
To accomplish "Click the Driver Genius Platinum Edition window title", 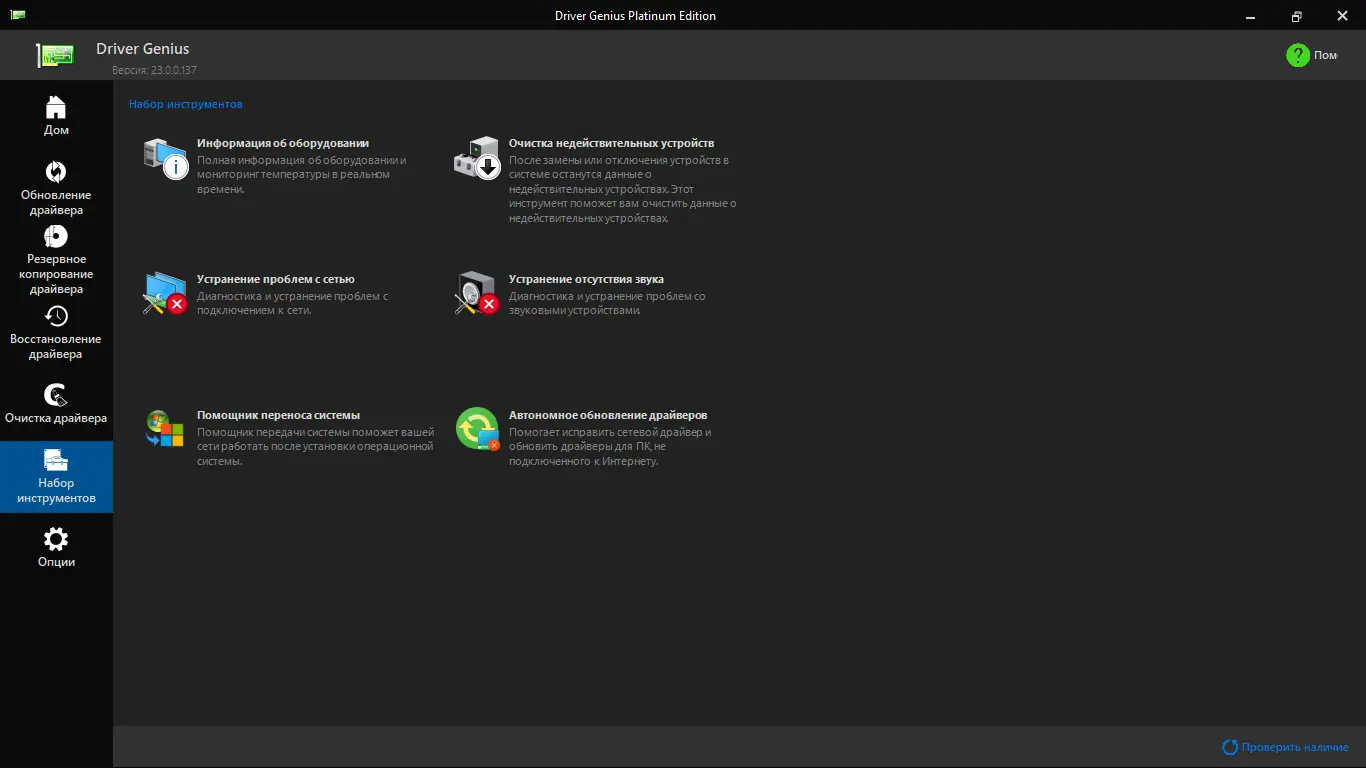I will coord(635,15).
